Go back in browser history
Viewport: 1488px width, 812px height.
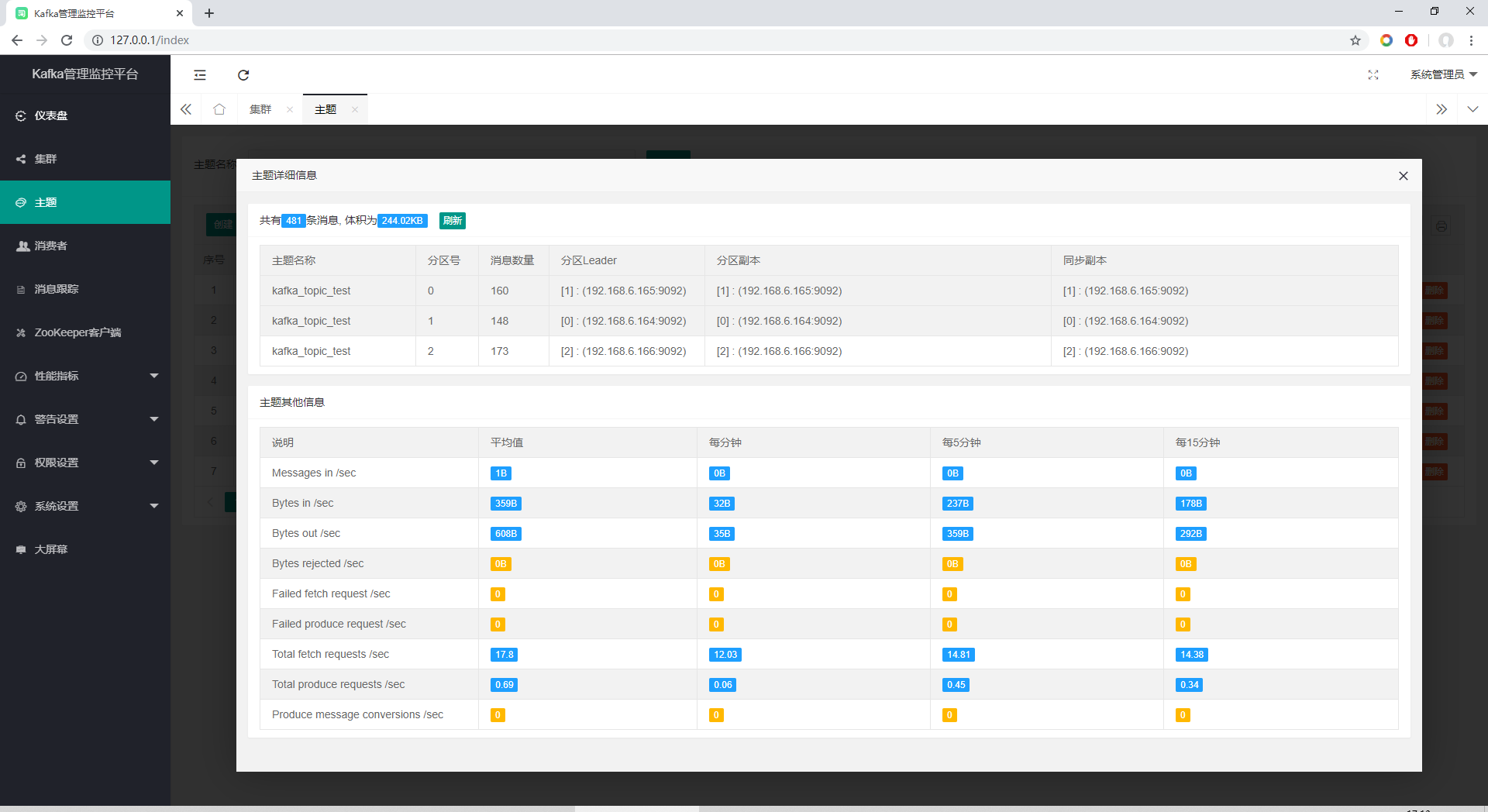pyautogui.click(x=17, y=40)
